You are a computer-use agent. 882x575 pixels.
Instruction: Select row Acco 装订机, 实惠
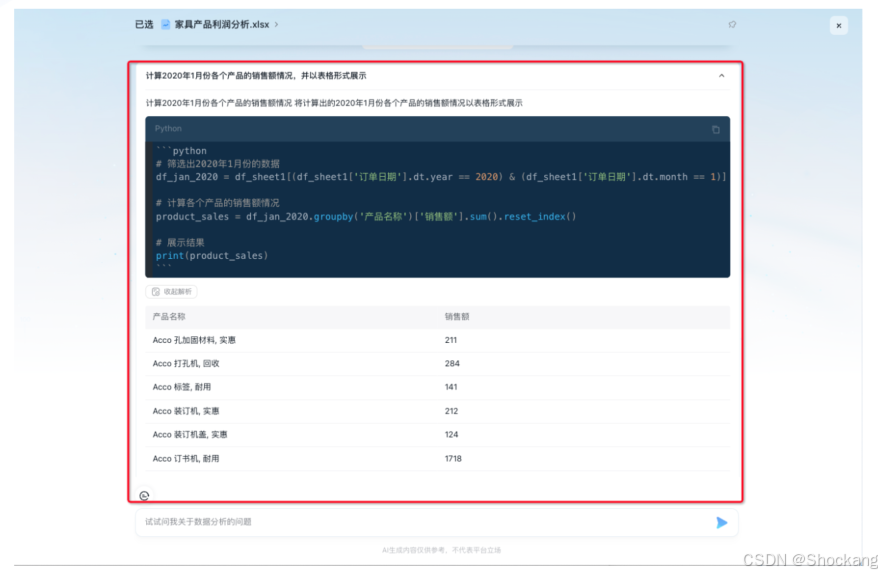[x=438, y=411]
